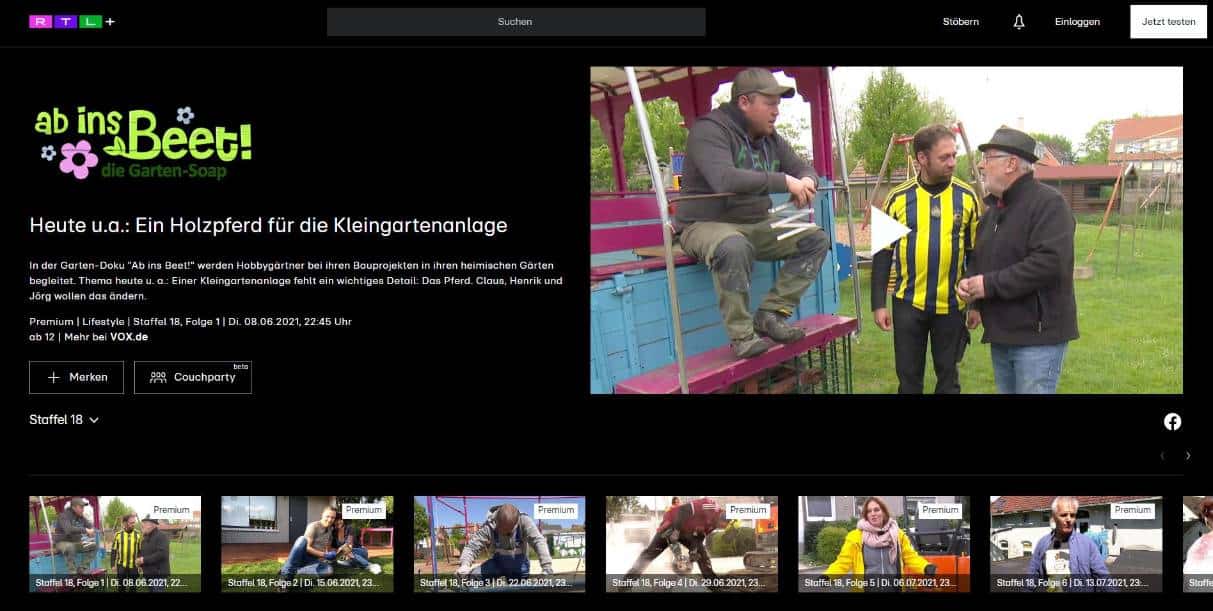Open the Staffel 18, Folge 3 thumbnail
This screenshot has width=1213, height=611.
[x=500, y=544]
